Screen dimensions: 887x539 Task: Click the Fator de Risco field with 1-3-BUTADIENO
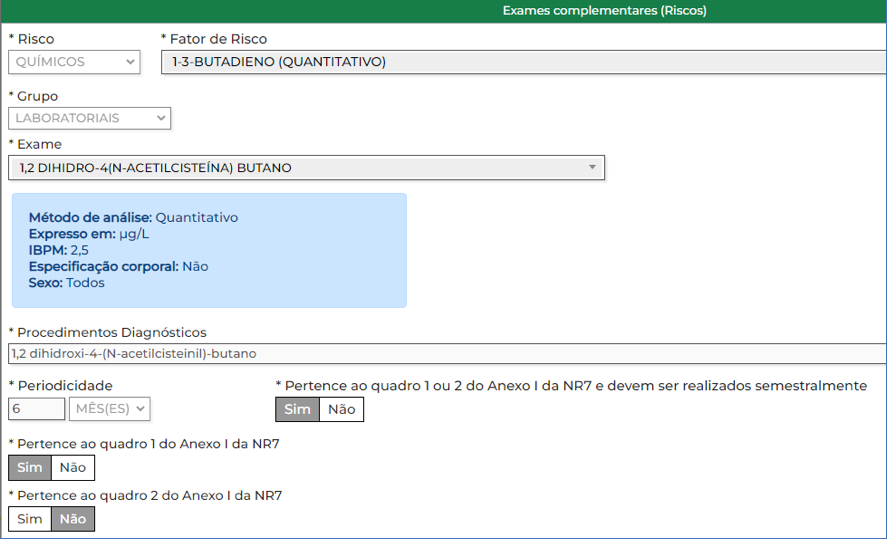pos(522,62)
